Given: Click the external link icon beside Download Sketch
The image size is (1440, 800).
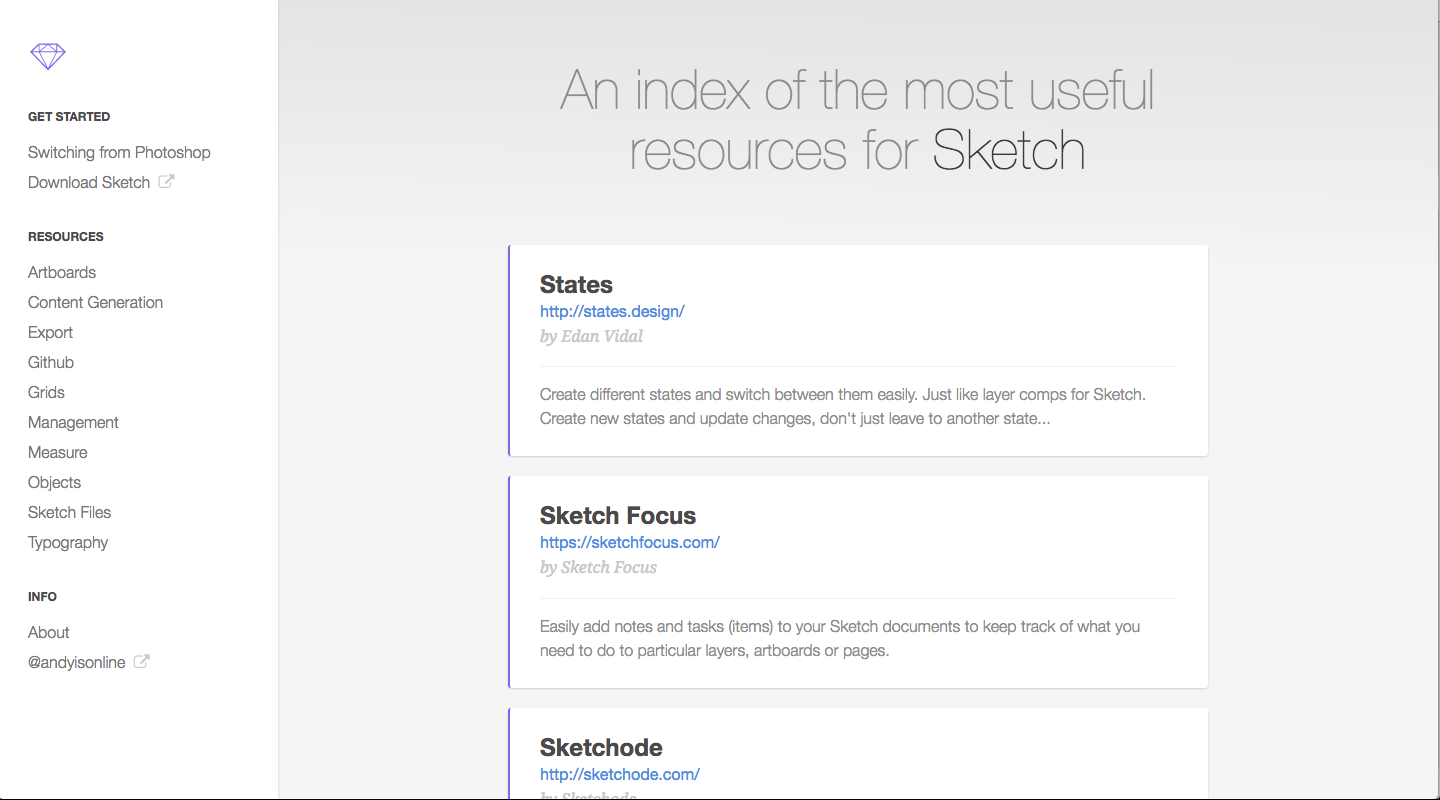Looking at the screenshot, I should tap(166, 181).
